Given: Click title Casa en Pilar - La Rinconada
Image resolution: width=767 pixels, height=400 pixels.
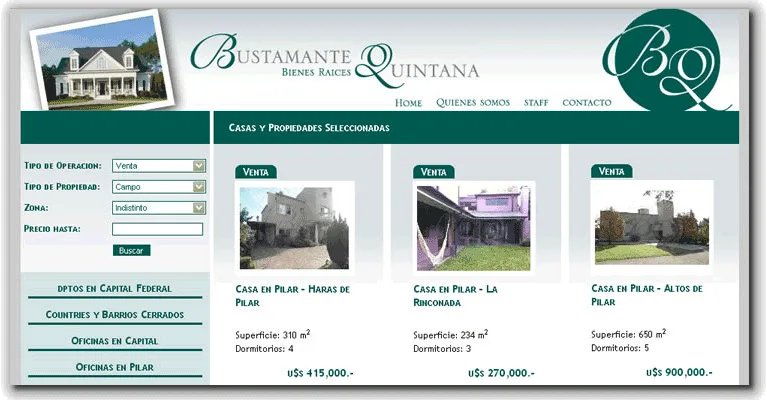Looking at the screenshot, I should [455, 296].
